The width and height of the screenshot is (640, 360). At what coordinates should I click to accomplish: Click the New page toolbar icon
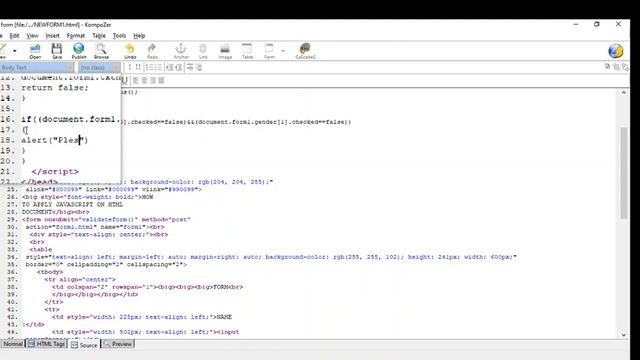(3, 51)
